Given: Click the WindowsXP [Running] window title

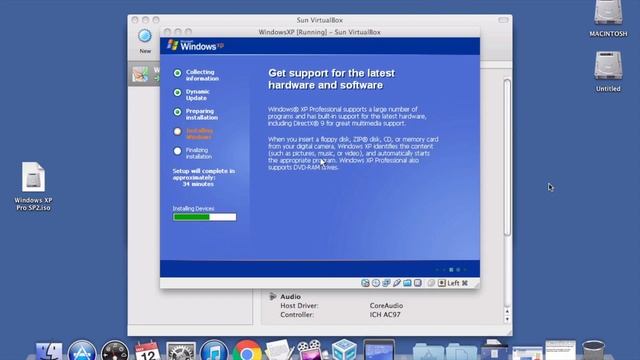Looking at the screenshot, I should pyautogui.click(x=320, y=32).
